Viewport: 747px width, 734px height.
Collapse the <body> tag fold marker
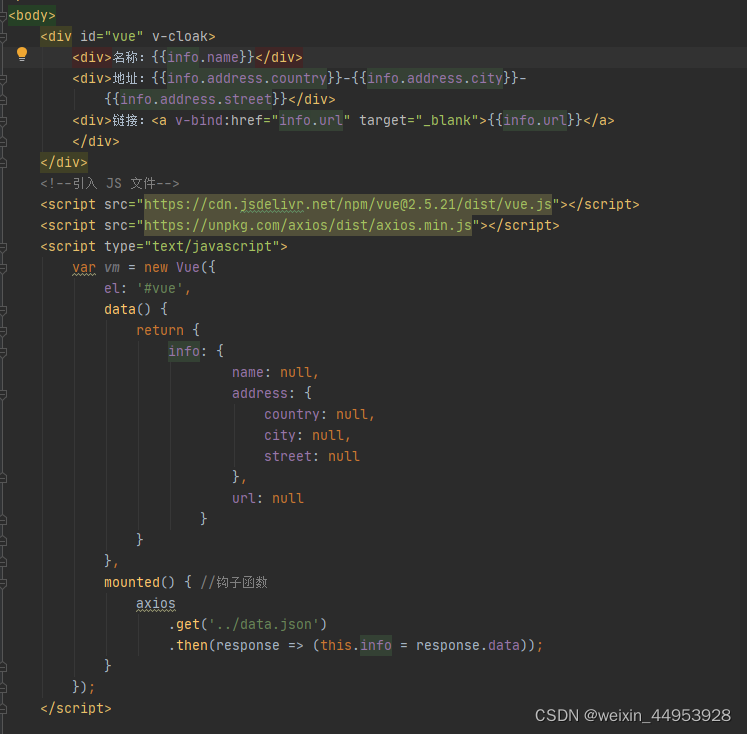click(2, 16)
